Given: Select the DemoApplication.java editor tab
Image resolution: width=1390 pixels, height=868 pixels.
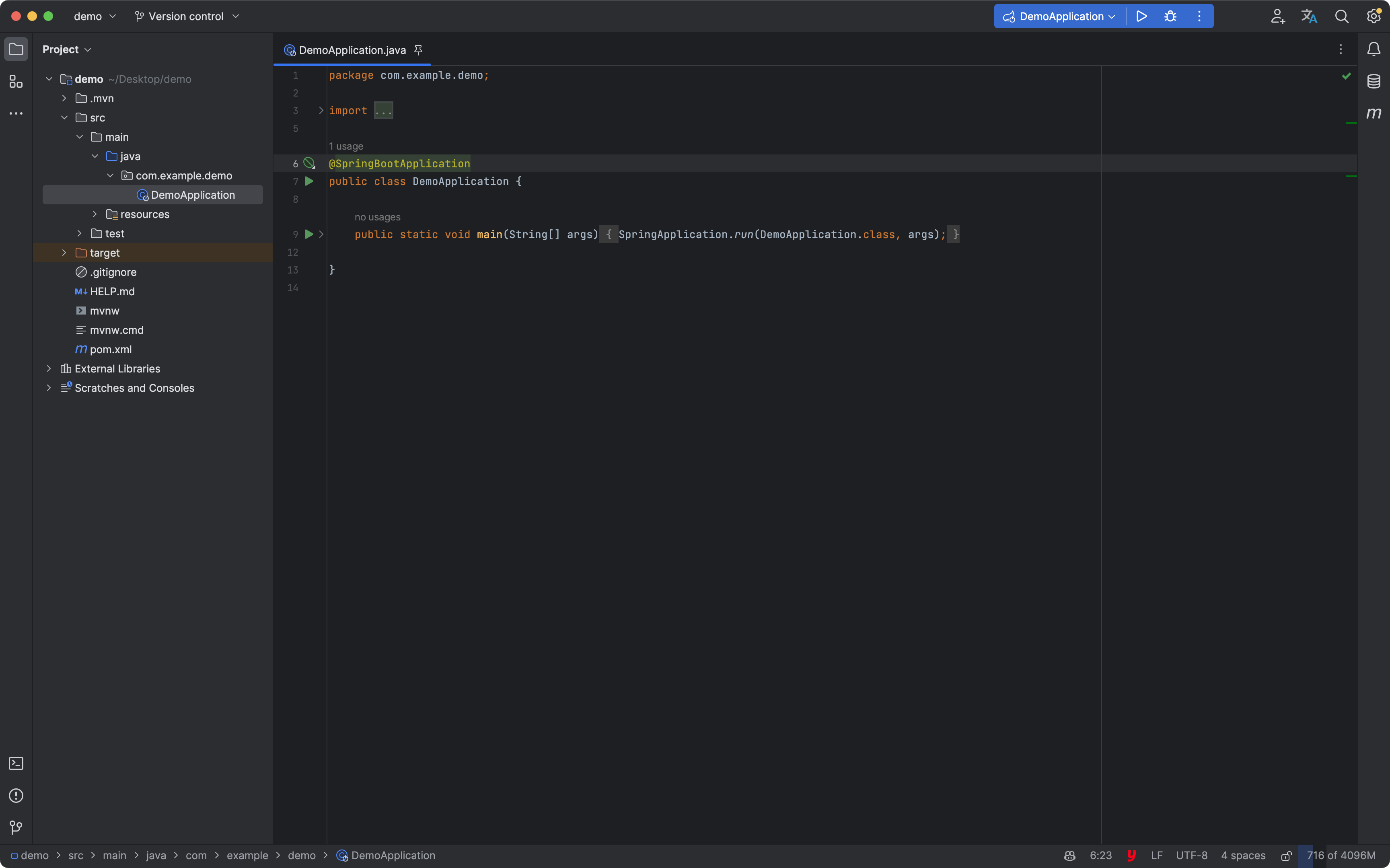Looking at the screenshot, I should (352, 50).
